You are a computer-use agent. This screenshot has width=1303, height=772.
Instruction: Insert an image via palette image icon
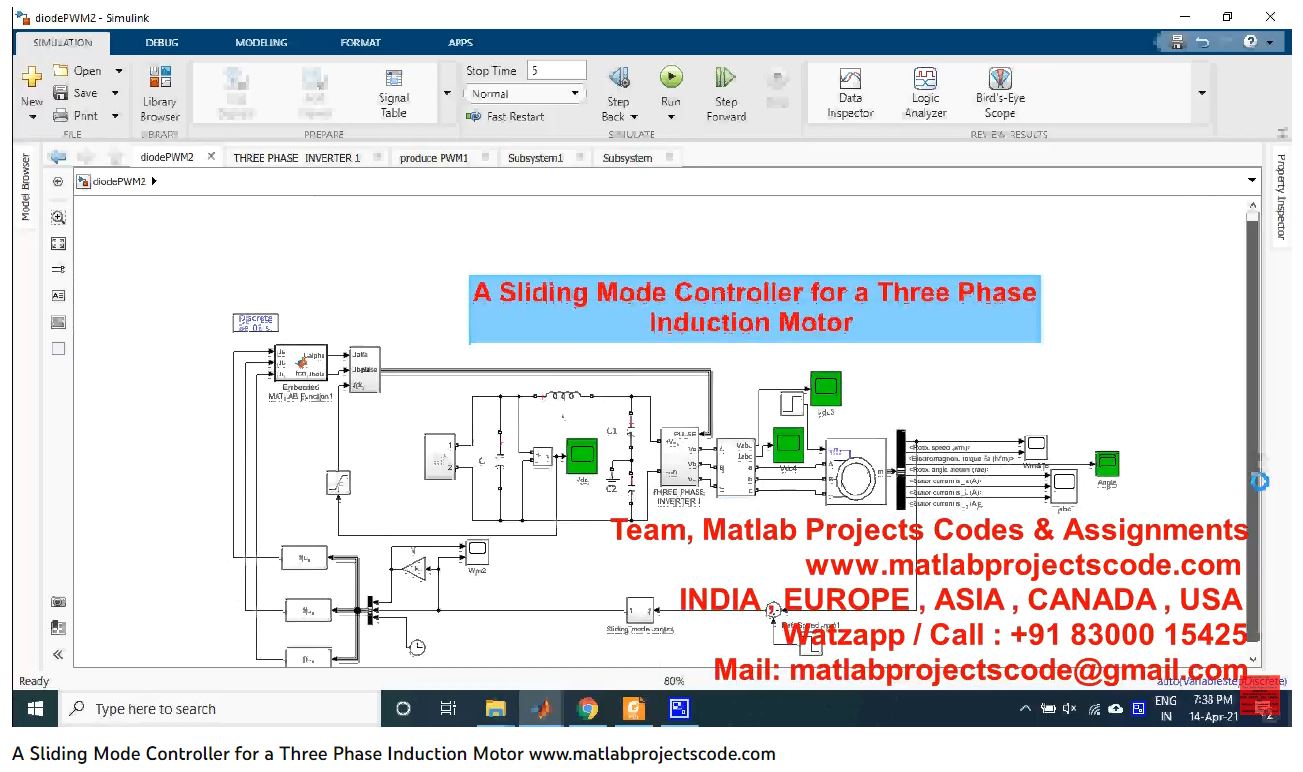pos(58,322)
